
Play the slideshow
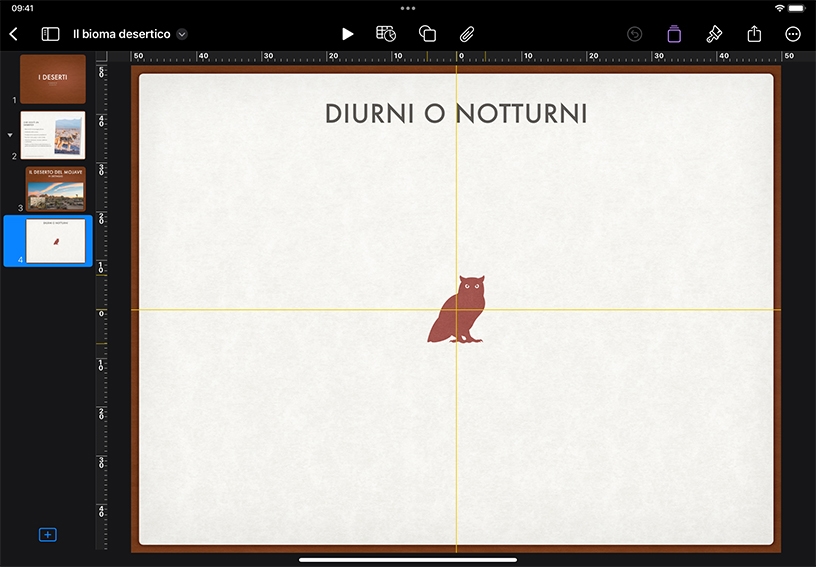tap(348, 34)
